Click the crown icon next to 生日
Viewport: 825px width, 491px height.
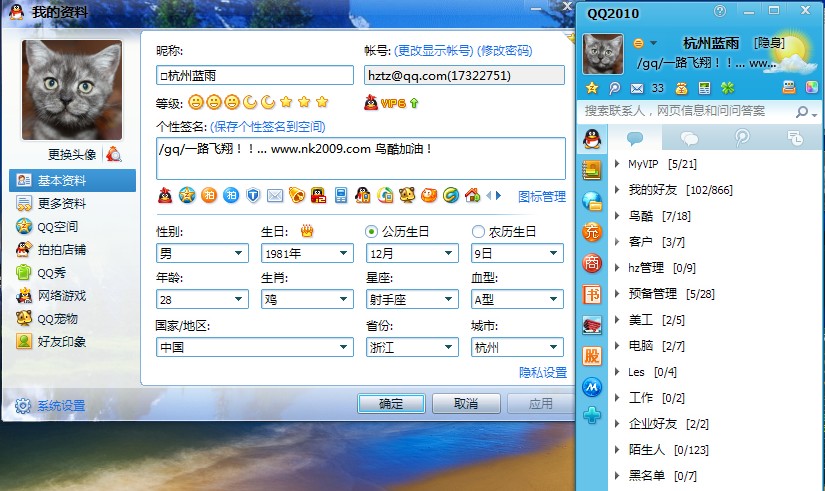tap(307, 231)
